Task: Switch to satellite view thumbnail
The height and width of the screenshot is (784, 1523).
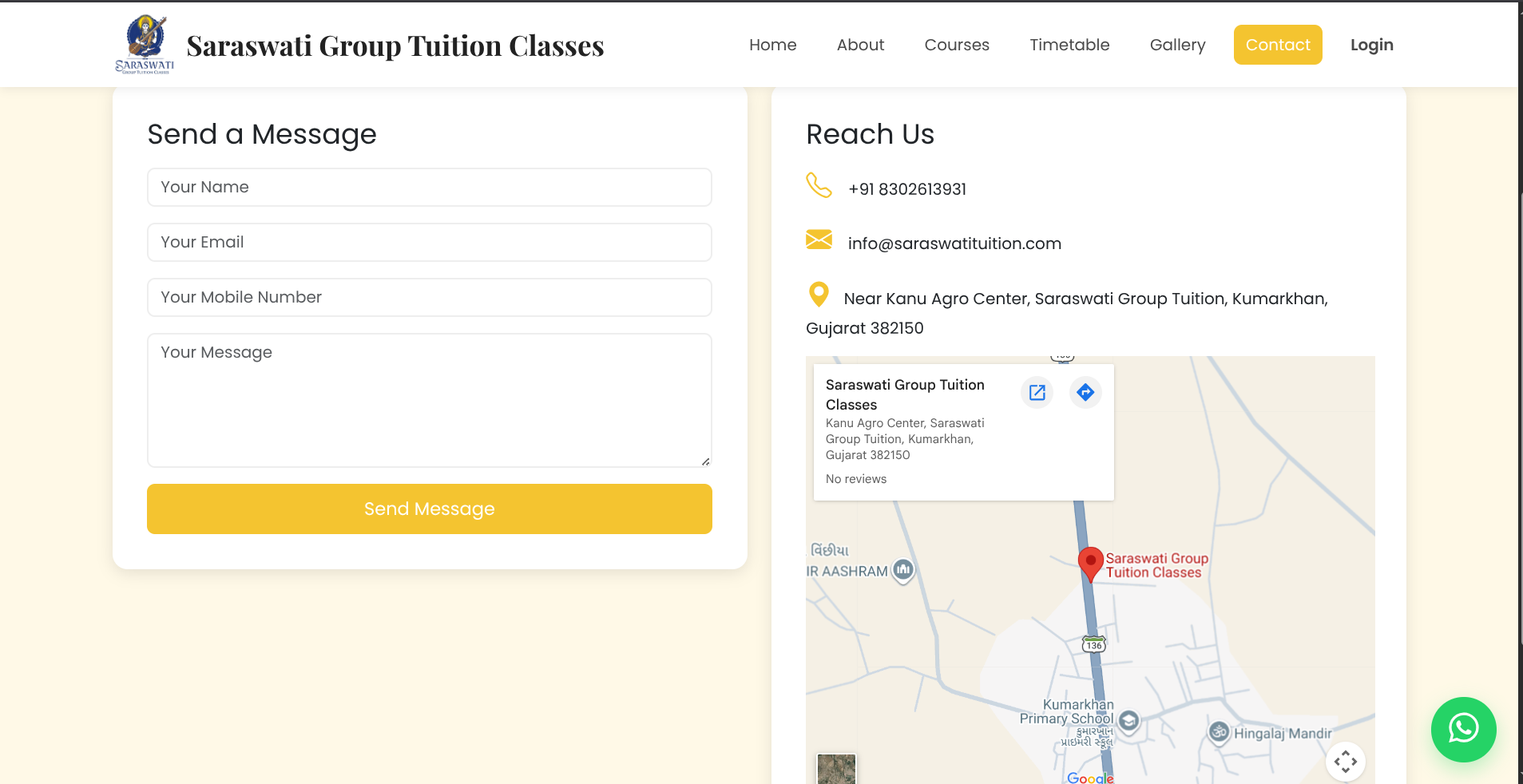Action: coord(836,769)
